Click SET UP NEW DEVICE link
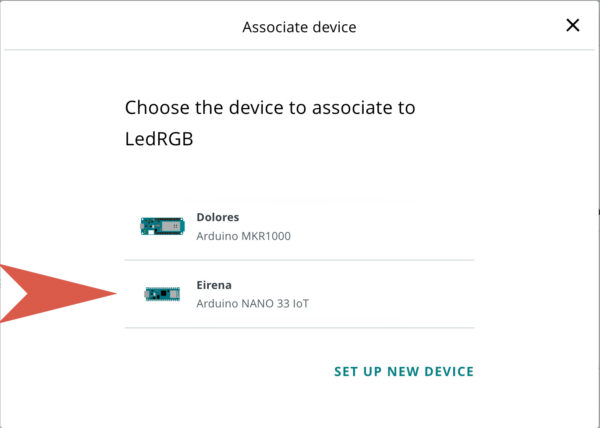Viewport: 600px width, 428px height. click(403, 371)
